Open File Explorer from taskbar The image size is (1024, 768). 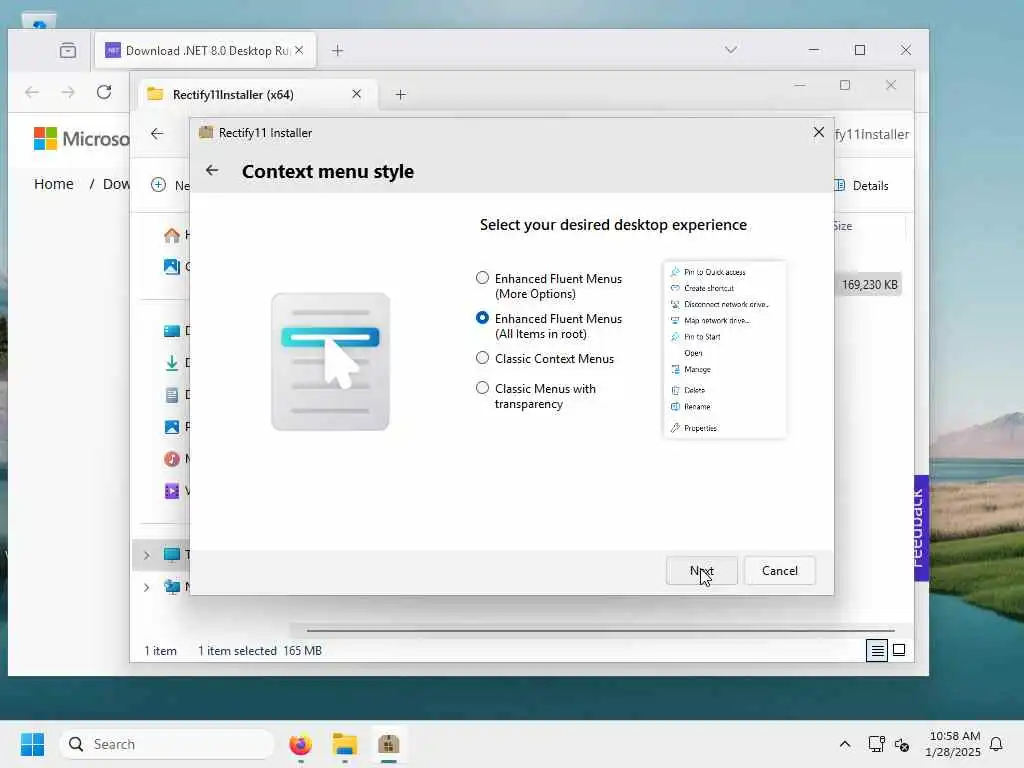345,744
